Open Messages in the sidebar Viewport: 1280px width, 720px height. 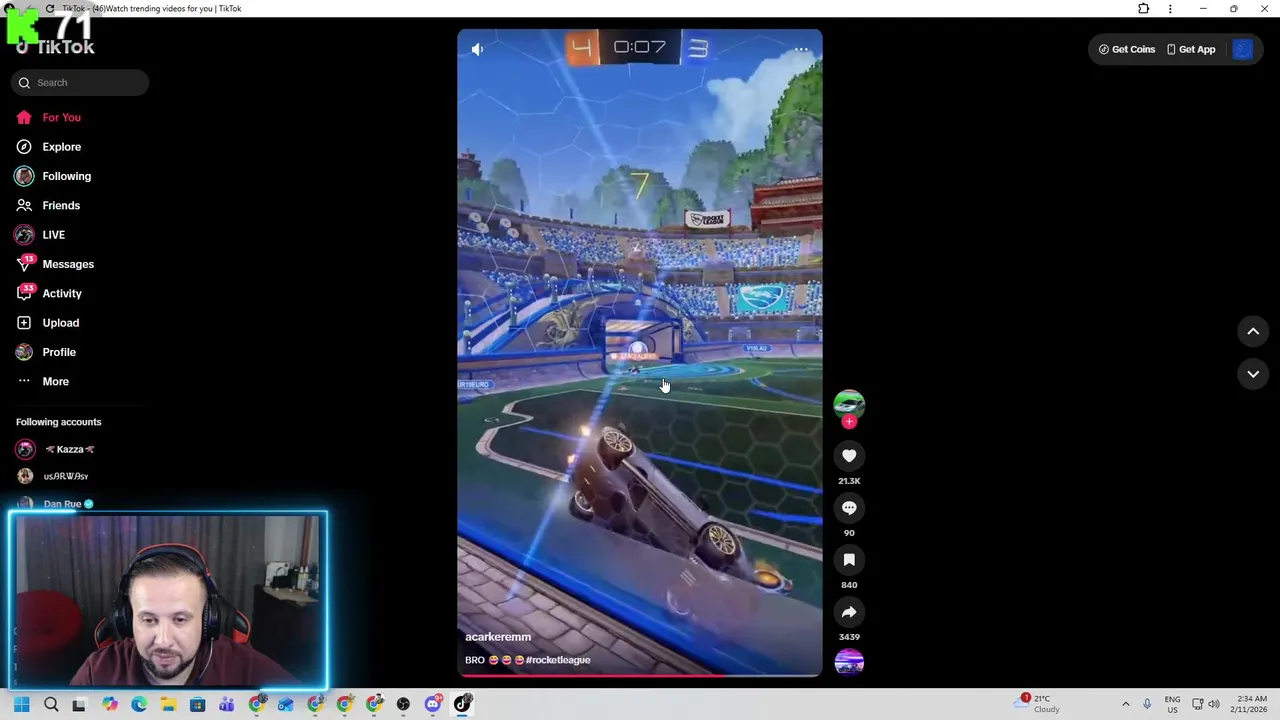pyautogui.click(x=68, y=264)
